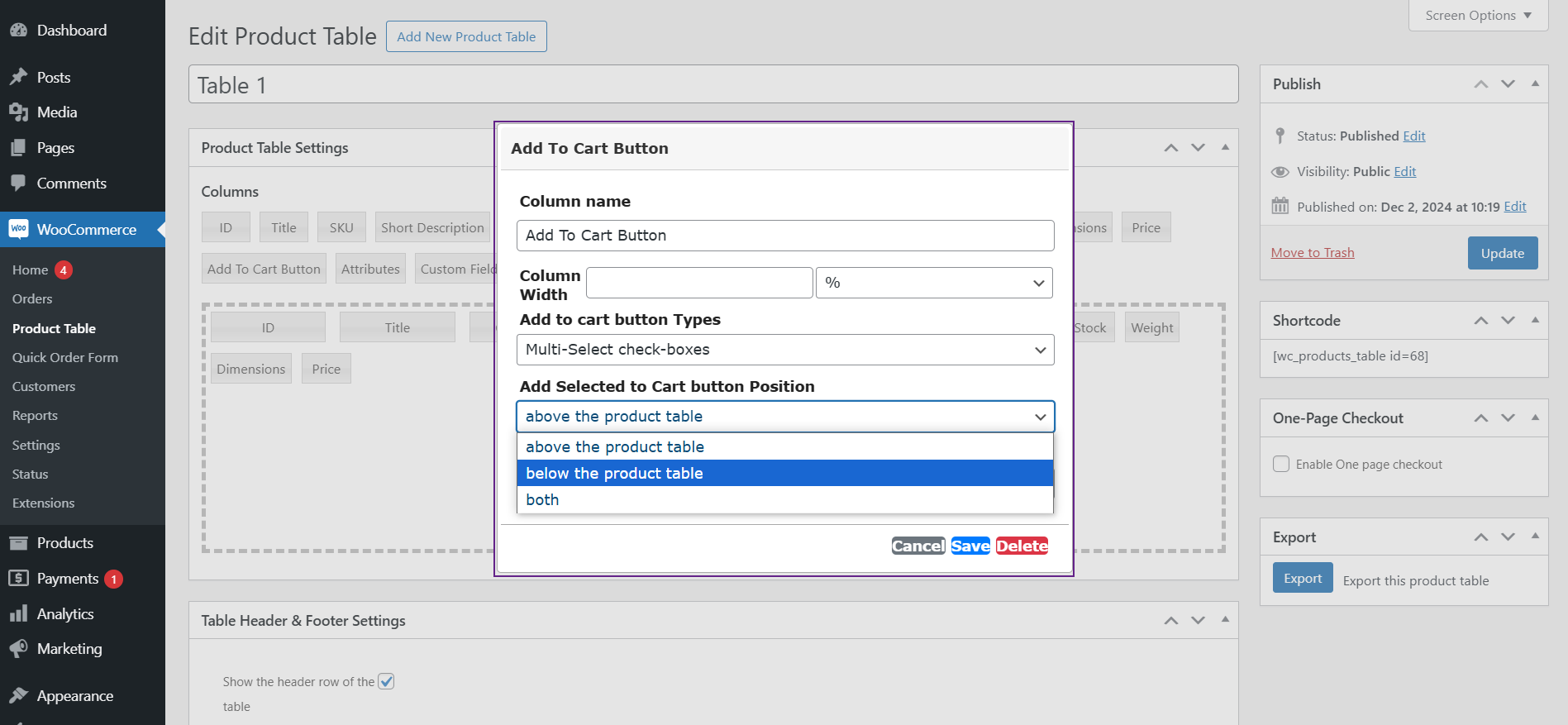
Task: Click the WooCommerce logo icon
Action: click(18, 229)
